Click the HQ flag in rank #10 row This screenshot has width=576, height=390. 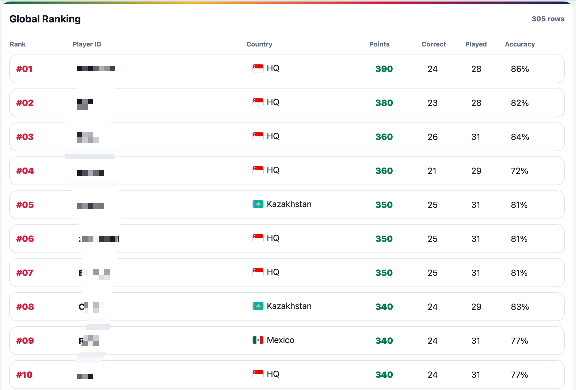click(x=258, y=374)
